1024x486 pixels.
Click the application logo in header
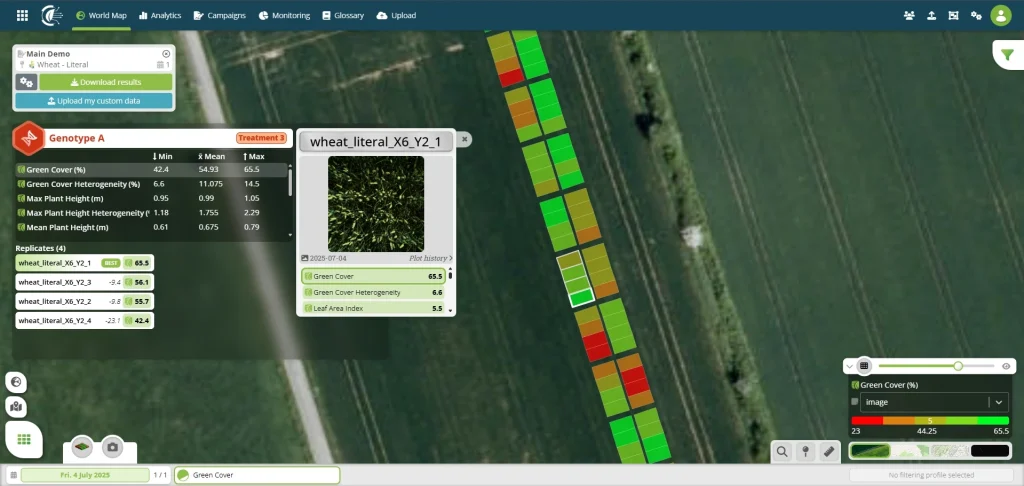[x=52, y=15]
